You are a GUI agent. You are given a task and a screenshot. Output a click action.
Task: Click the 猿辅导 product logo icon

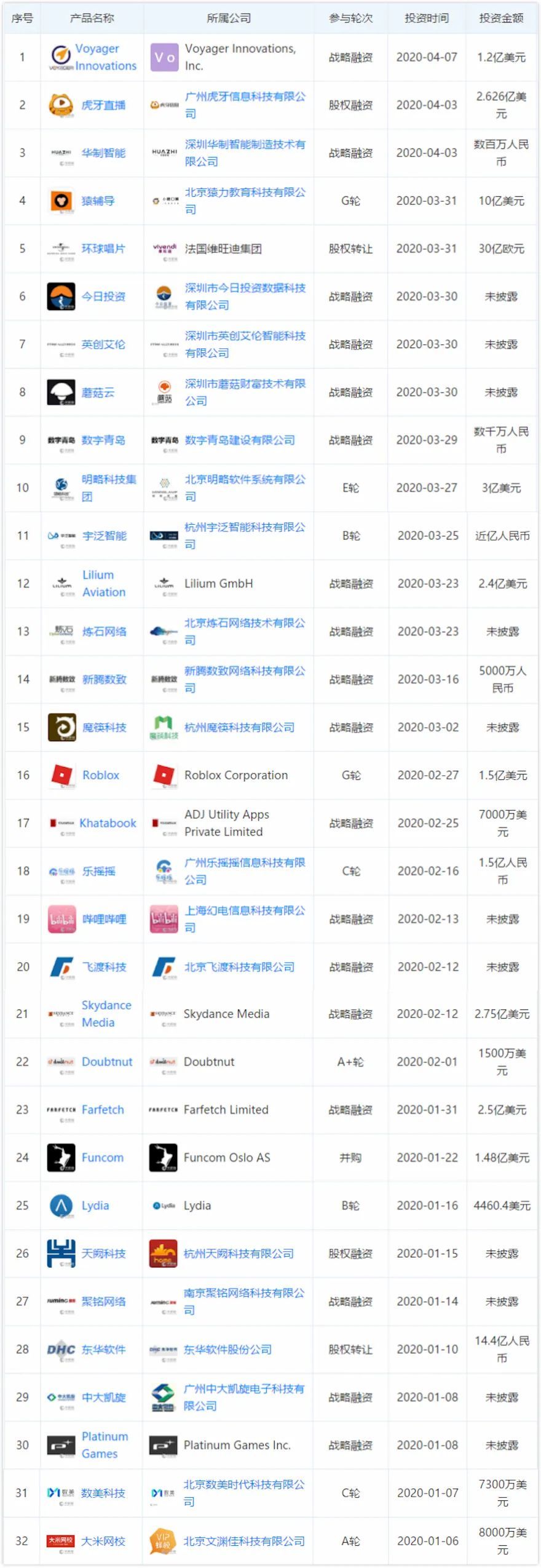(61, 201)
